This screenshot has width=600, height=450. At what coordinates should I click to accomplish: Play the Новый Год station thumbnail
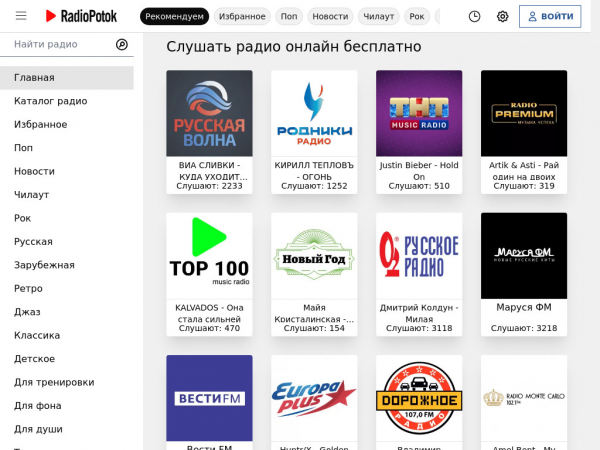pyautogui.click(x=314, y=256)
